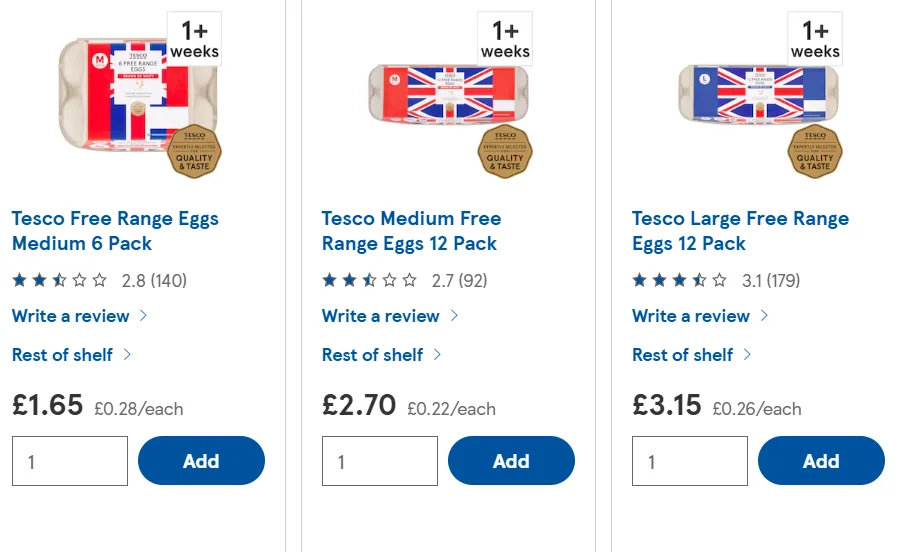Open Tesco Large Free Range Eggs 12 Pack title link
The image size is (898, 552).
741,231
